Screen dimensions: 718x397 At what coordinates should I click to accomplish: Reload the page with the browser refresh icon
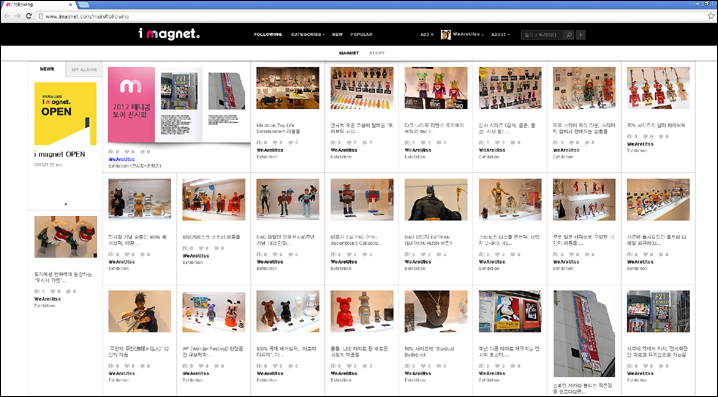click(x=28, y=16)
